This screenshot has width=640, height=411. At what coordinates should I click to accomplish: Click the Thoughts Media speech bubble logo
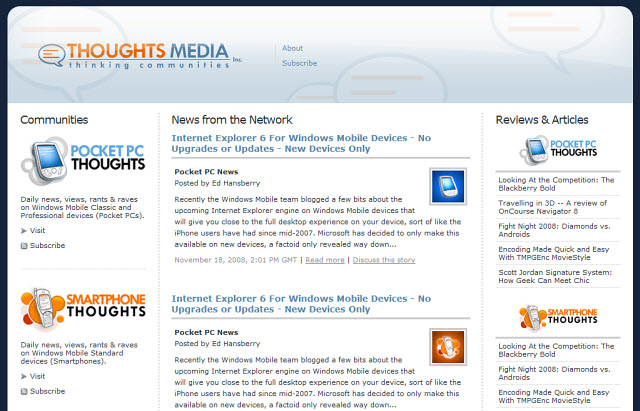(x=51, y=55)
